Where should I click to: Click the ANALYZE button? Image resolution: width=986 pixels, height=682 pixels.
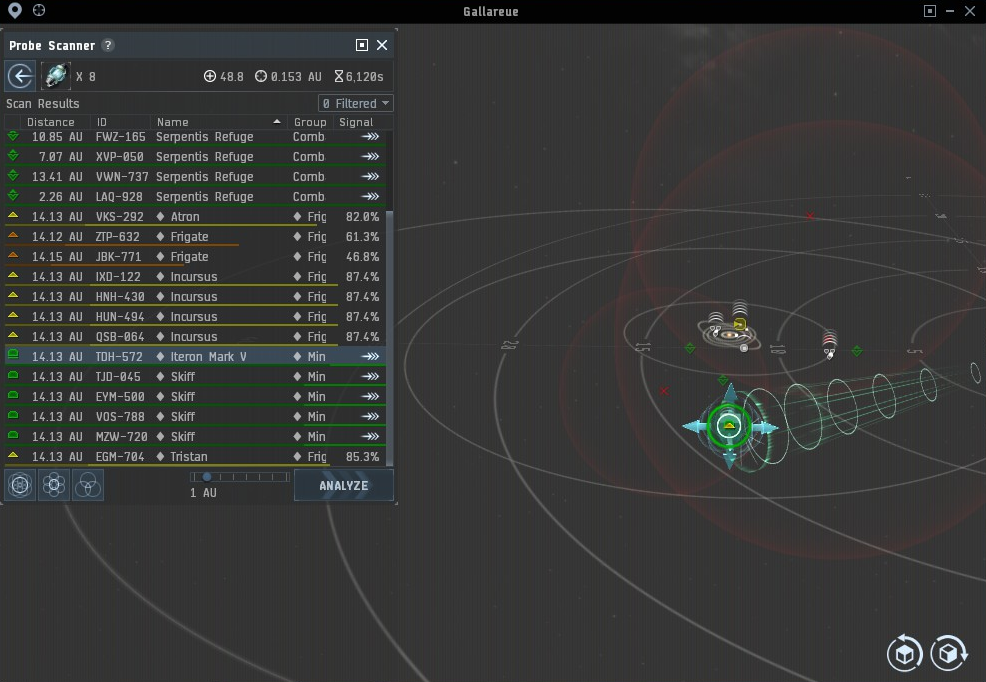click(x=343, y=485)
